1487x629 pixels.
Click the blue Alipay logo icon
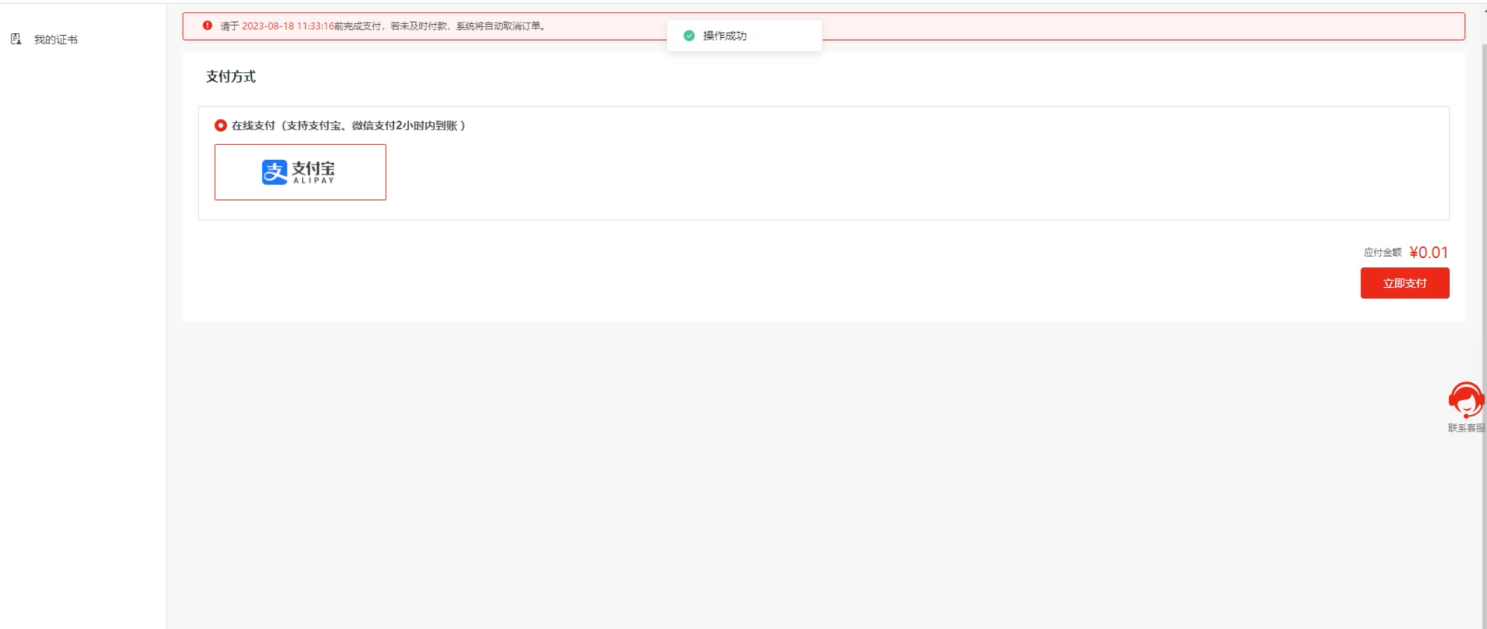point(274,172)
